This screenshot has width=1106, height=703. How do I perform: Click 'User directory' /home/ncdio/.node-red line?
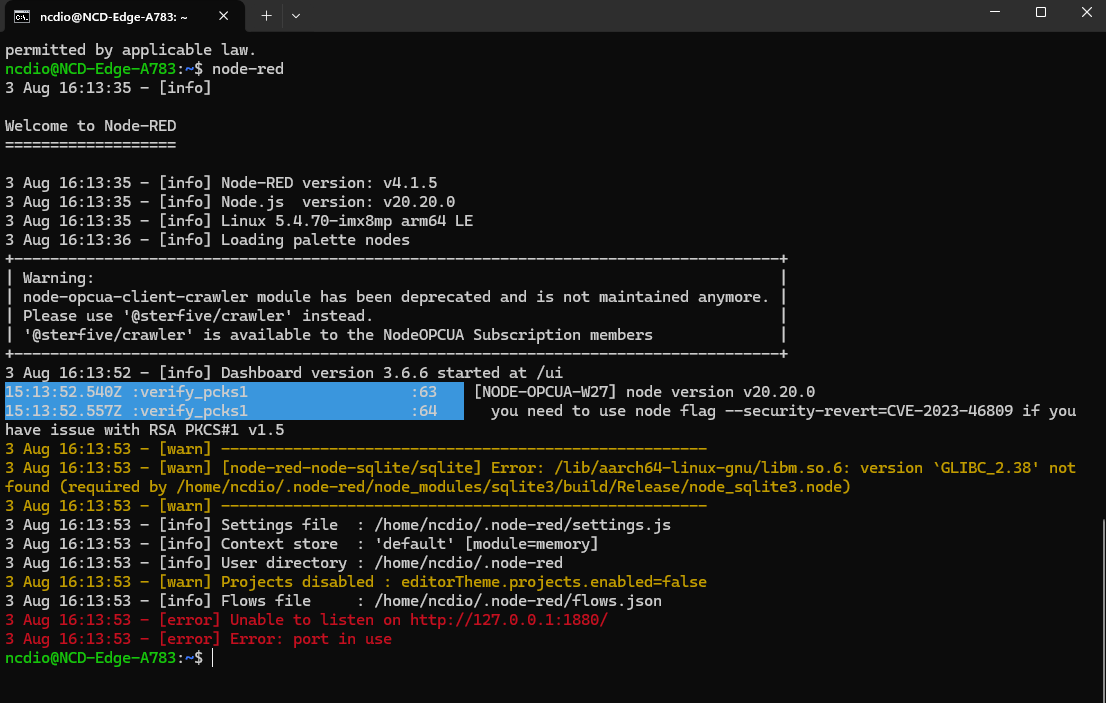coord(284,563)
